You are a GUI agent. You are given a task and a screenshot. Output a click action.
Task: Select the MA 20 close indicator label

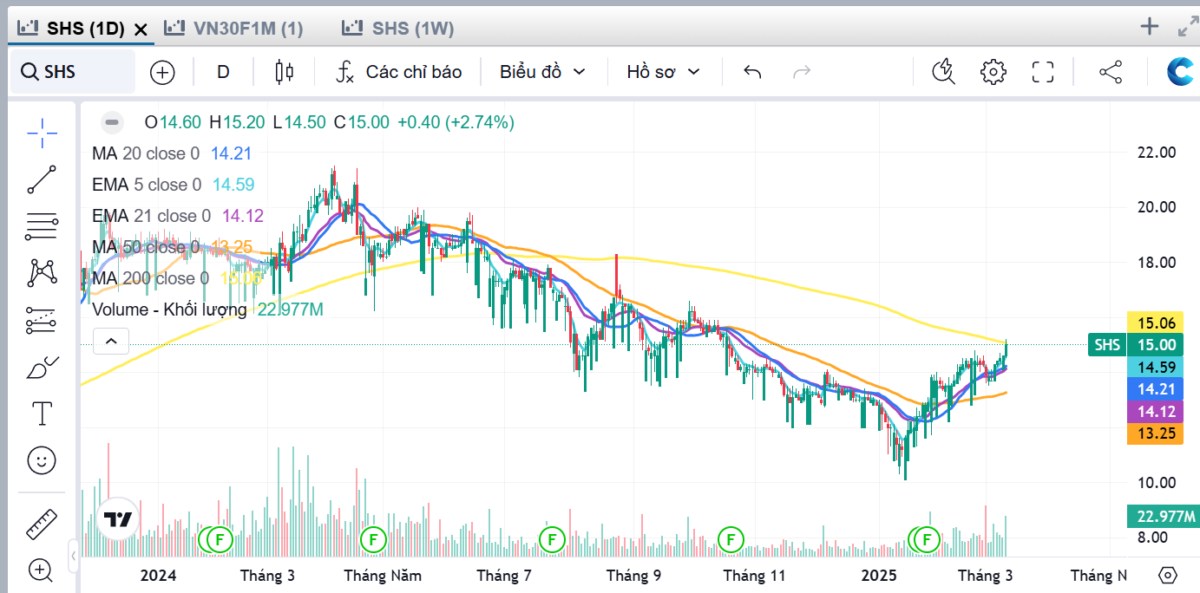(x=146, y=154)
